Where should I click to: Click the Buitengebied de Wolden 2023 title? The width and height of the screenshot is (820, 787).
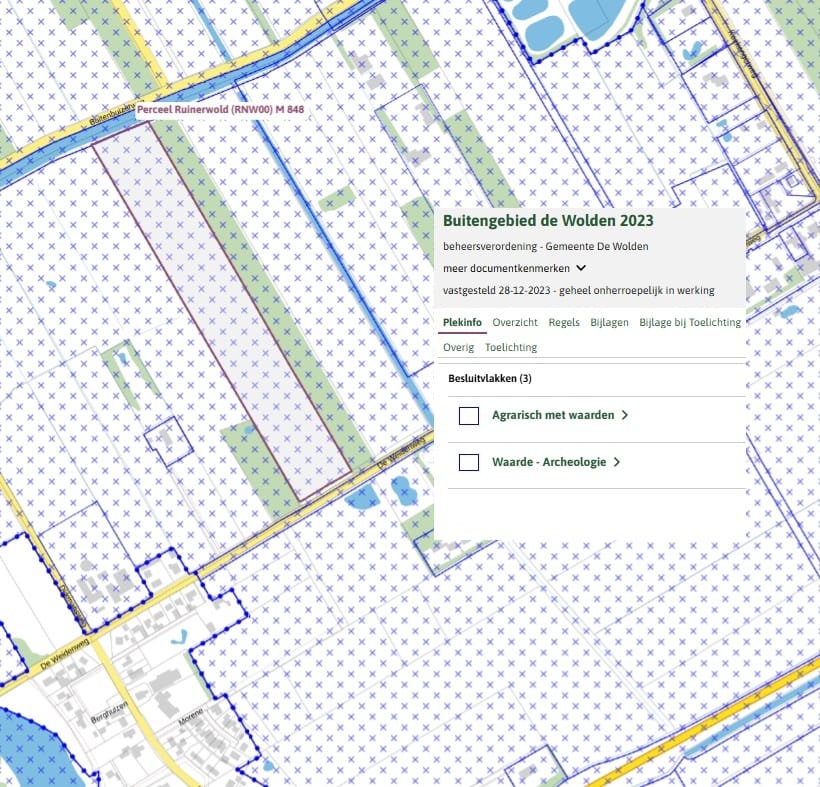[548, 221]
